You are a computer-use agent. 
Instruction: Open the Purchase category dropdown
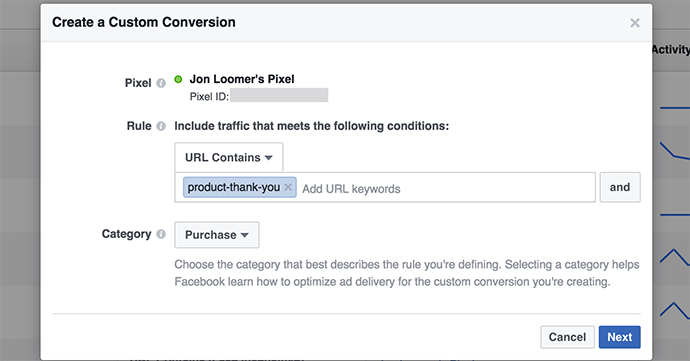pos(217,235)
